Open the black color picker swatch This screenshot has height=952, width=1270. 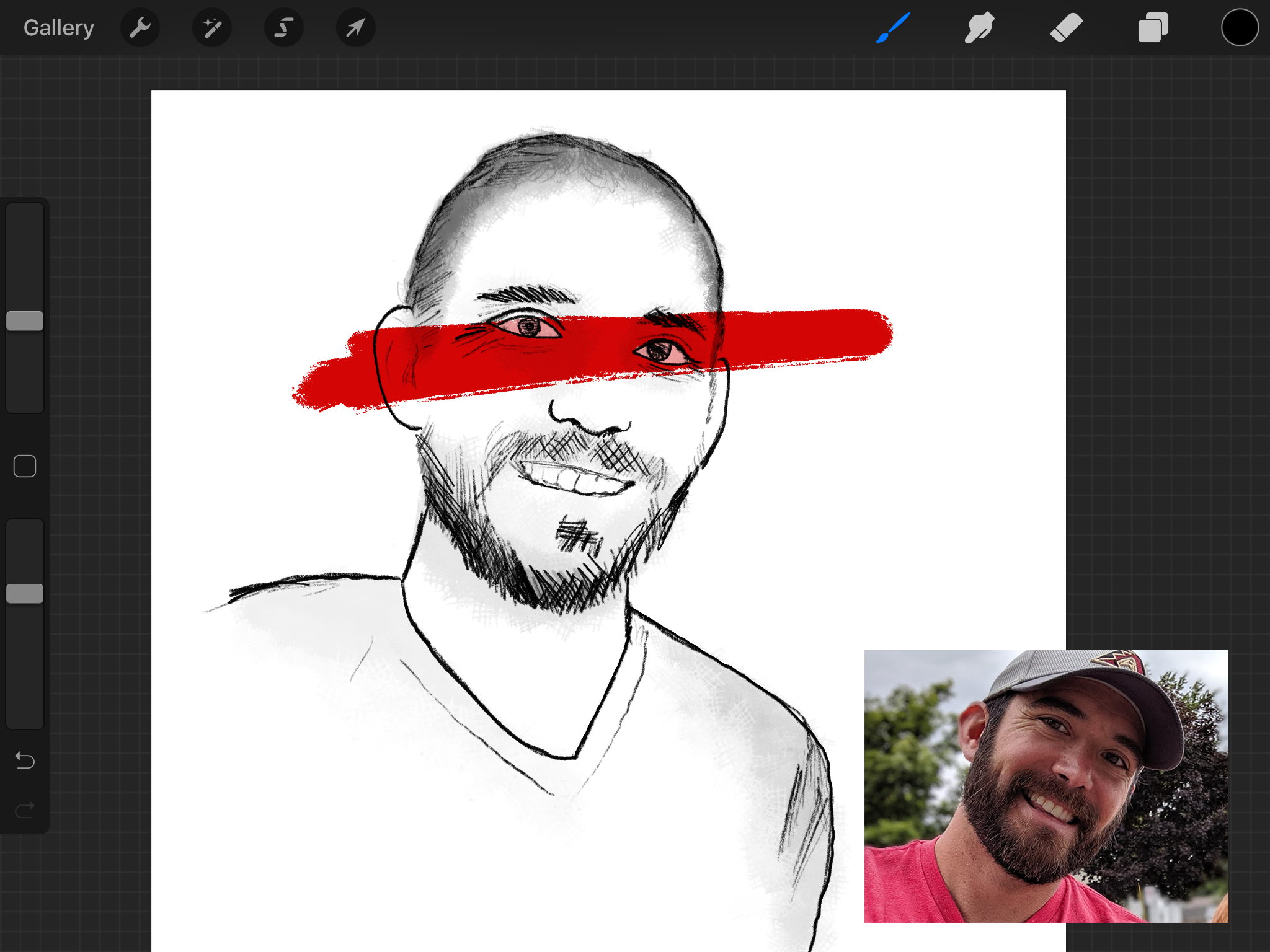pyautogui.click(x=1240, y=28)
